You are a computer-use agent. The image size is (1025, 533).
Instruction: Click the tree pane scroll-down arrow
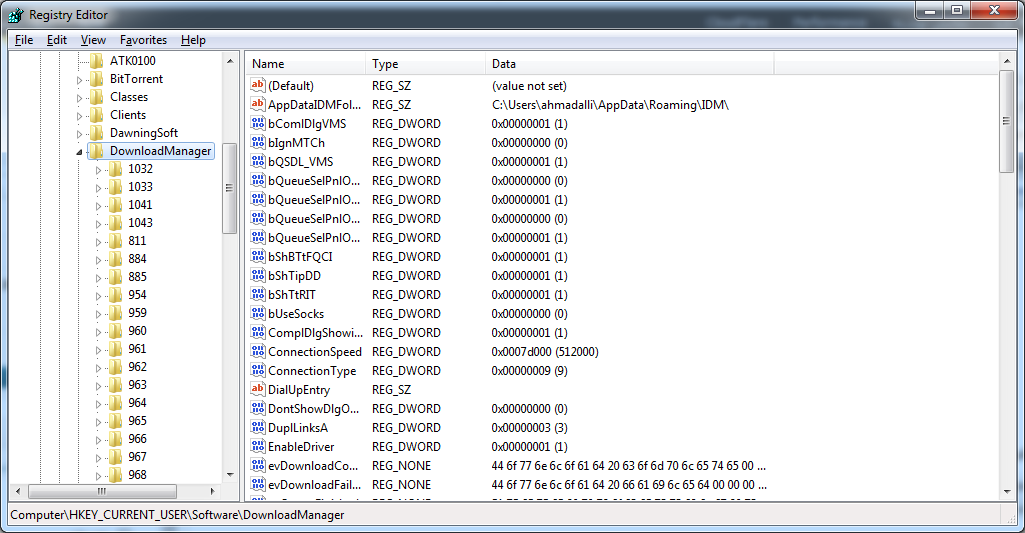[x=229, y=475]
